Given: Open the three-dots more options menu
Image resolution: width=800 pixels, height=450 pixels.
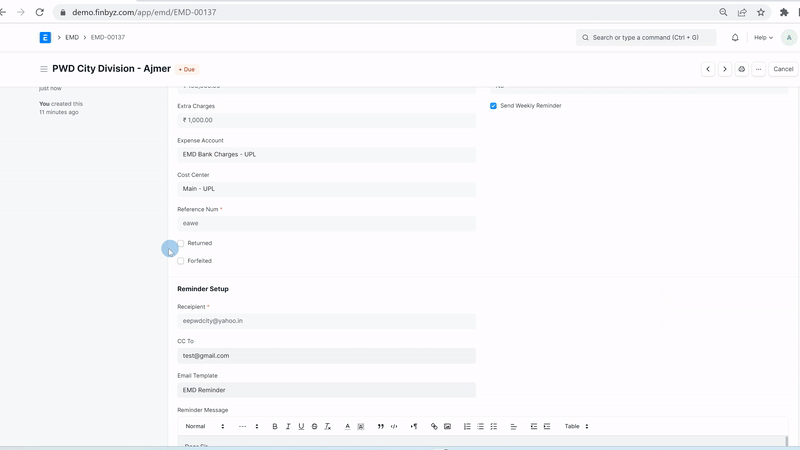Looking at the screenshot, I should (759, 69).
